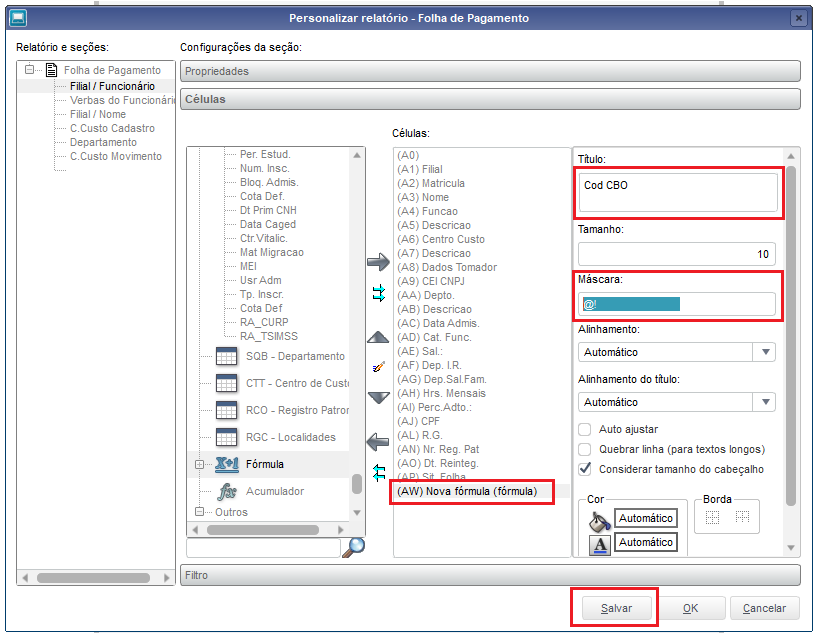The height and width of the screenshot is (637, 816).
Task: Click the right arrow to add cell
Action: 378,261
